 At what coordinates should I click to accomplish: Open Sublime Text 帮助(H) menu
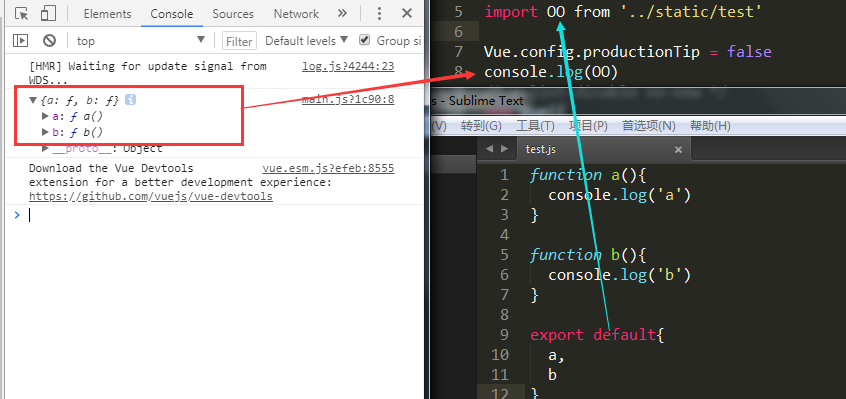[710, 126]
